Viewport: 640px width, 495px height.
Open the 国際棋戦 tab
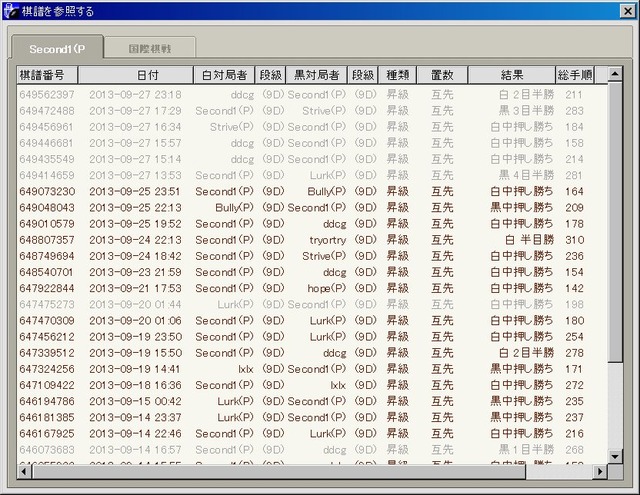[150, 49]
